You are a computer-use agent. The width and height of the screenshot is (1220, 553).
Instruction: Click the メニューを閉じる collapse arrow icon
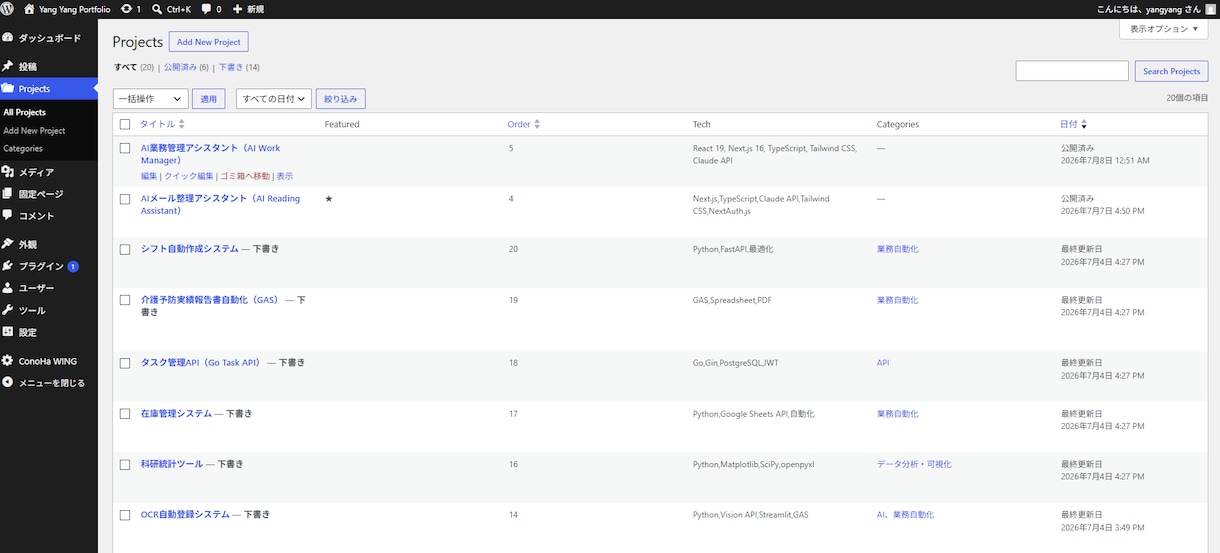(x=8, y=382)
